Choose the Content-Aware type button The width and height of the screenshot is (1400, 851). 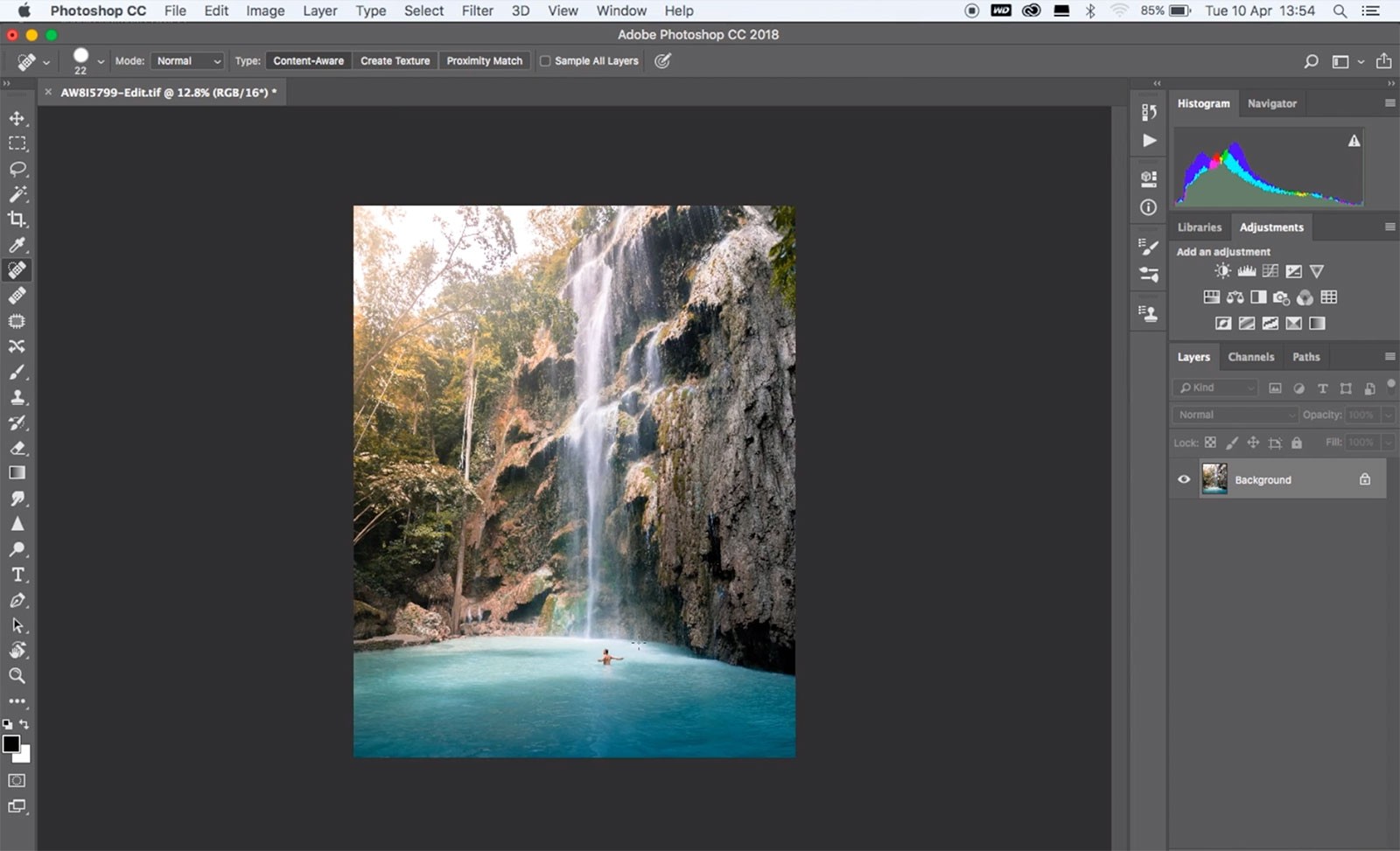(x=308, y=61)
